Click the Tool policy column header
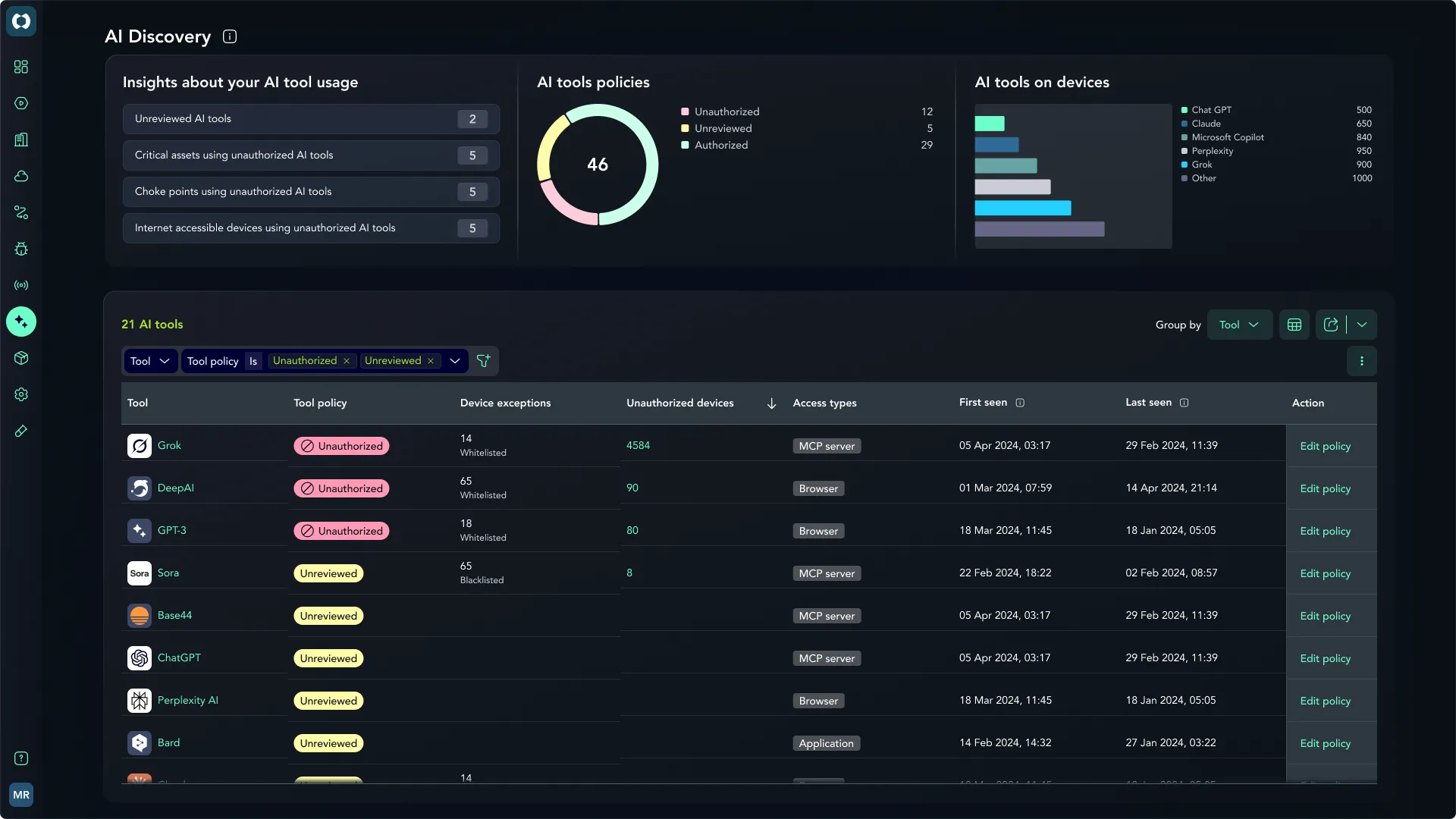This screenshot has width=1456, height=819. [320, 403]
